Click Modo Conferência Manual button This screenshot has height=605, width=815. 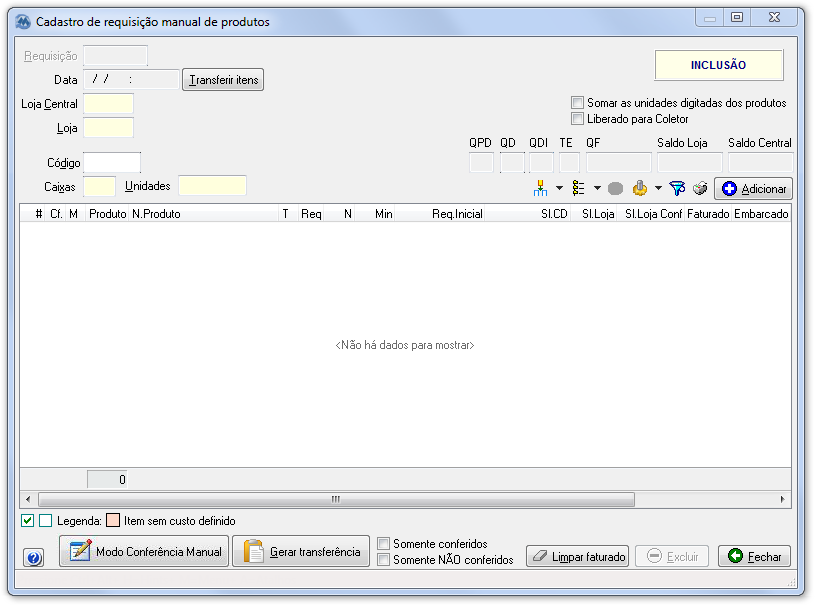144,551
